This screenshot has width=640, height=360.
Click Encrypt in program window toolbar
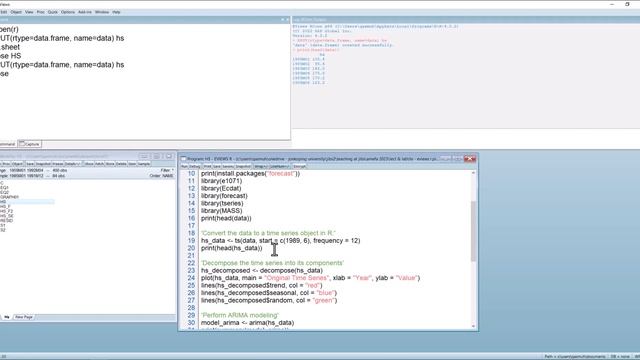click(299, 167)
